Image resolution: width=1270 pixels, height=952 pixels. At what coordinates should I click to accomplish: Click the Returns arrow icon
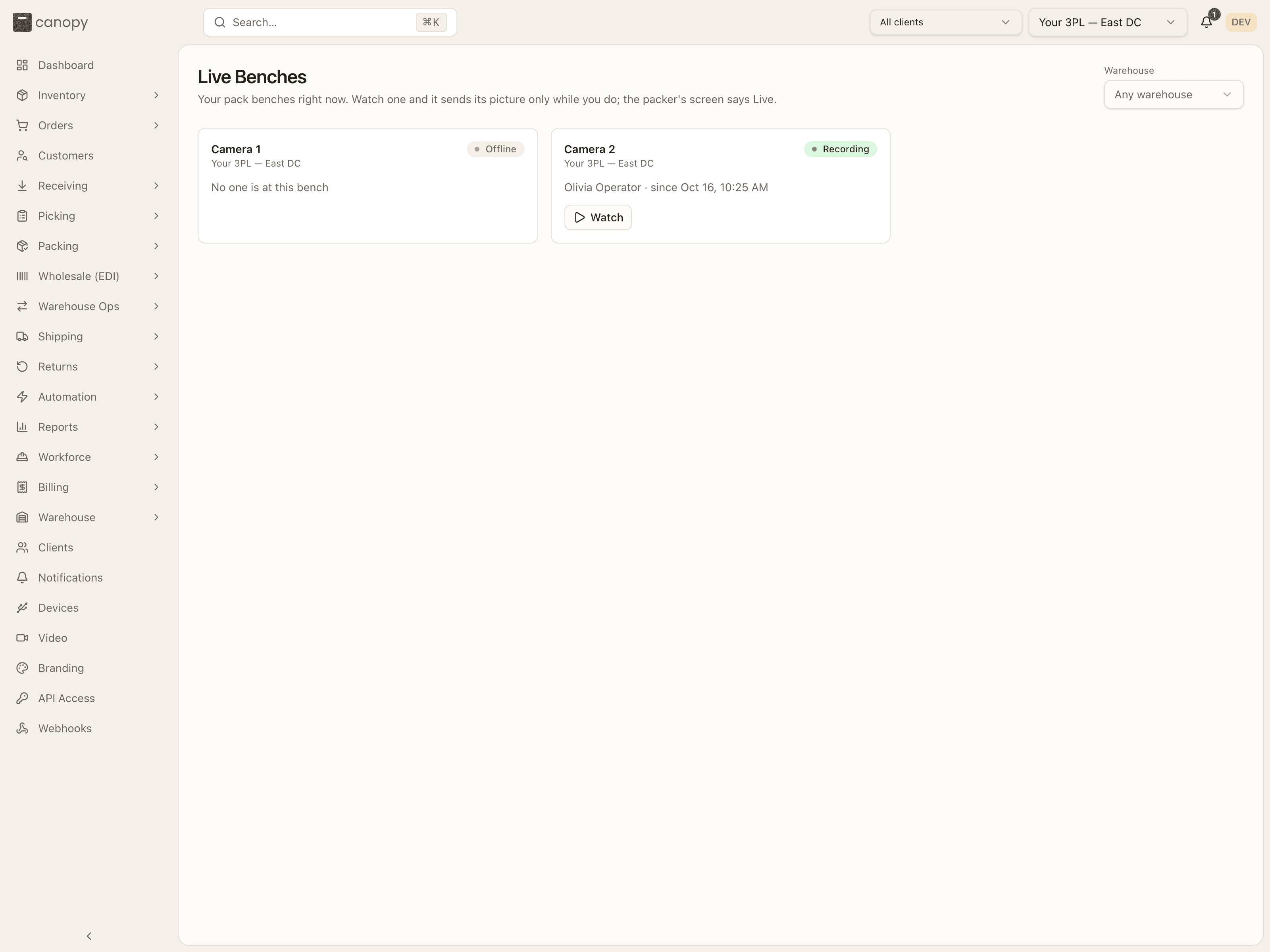22,367
